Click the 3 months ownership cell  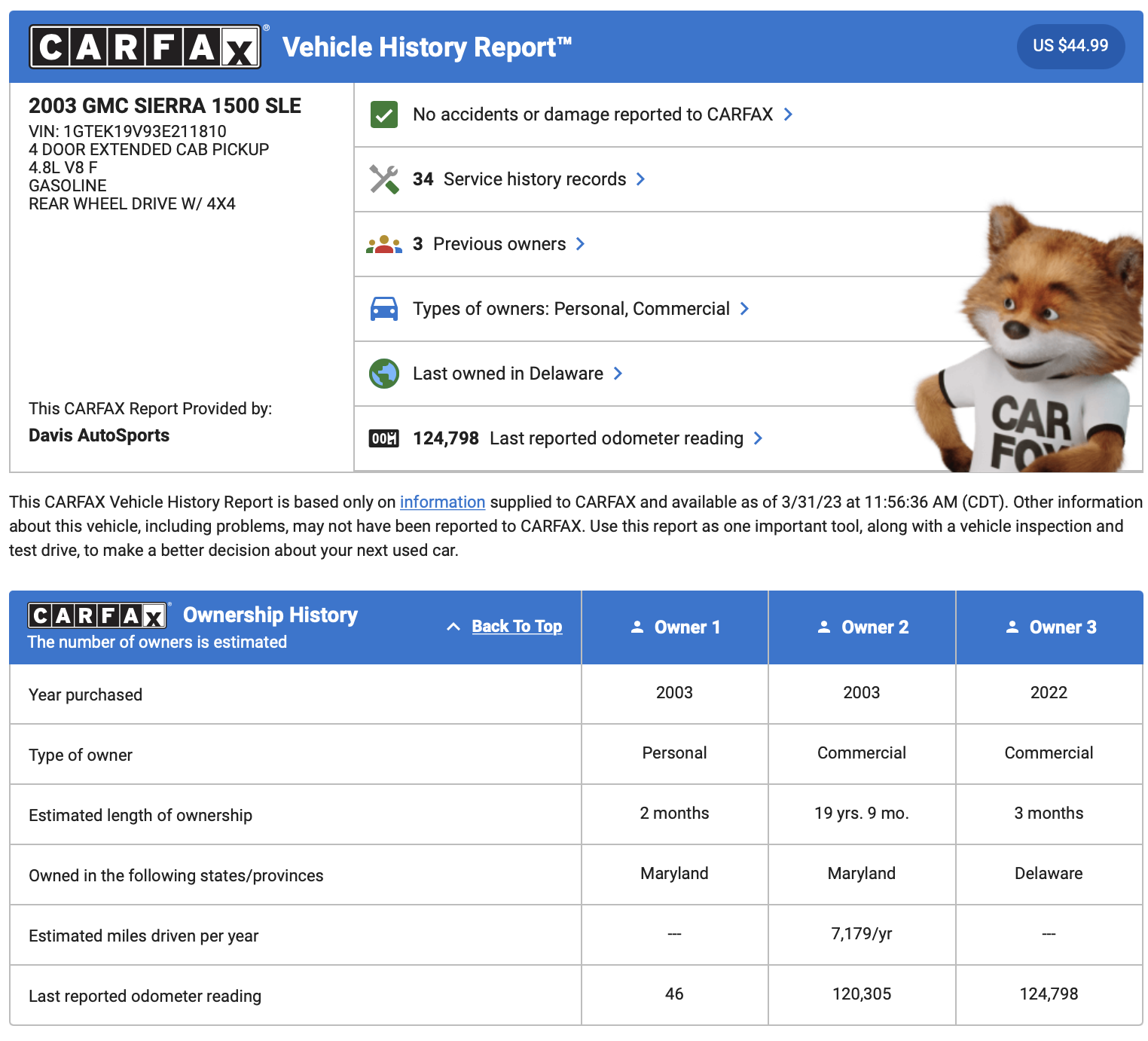pos(1049,814)
